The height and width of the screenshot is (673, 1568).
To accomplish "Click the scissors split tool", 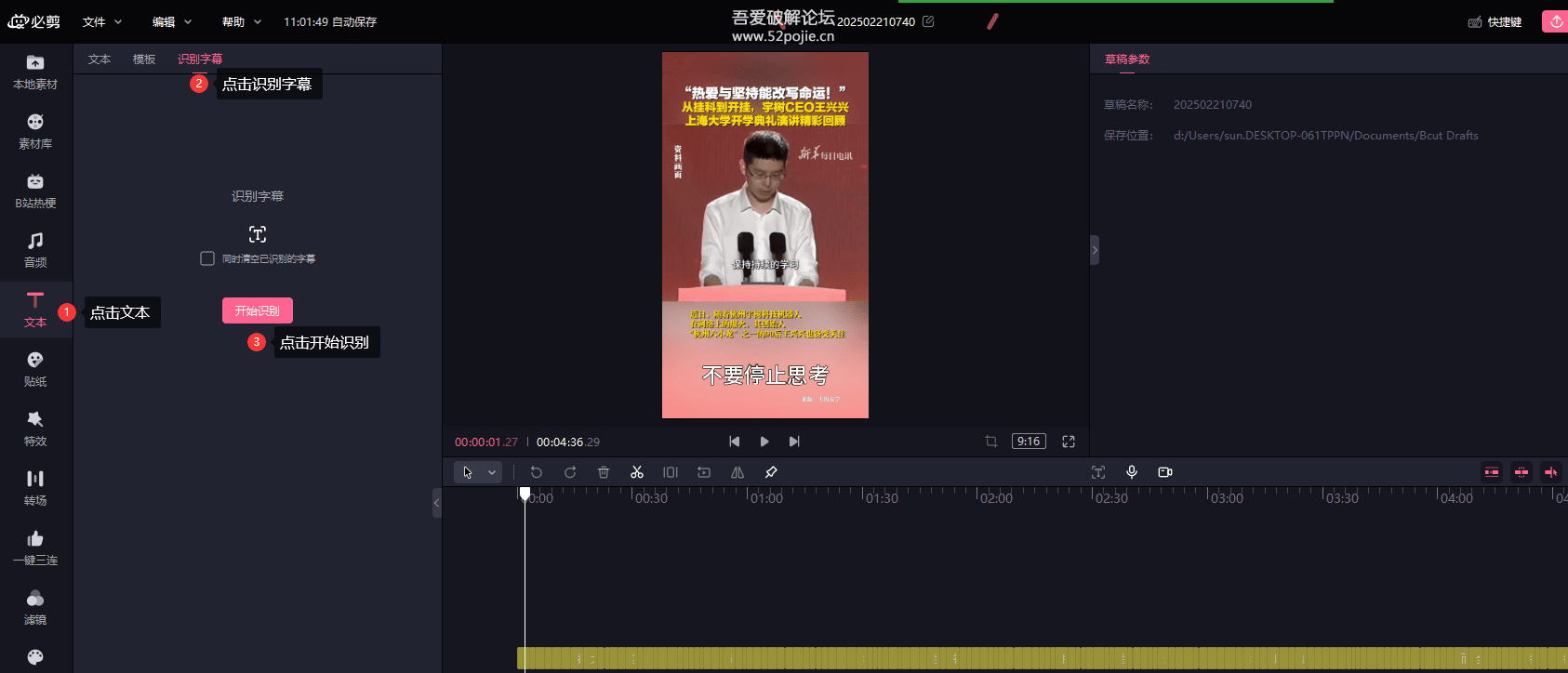I will (637, 472).
